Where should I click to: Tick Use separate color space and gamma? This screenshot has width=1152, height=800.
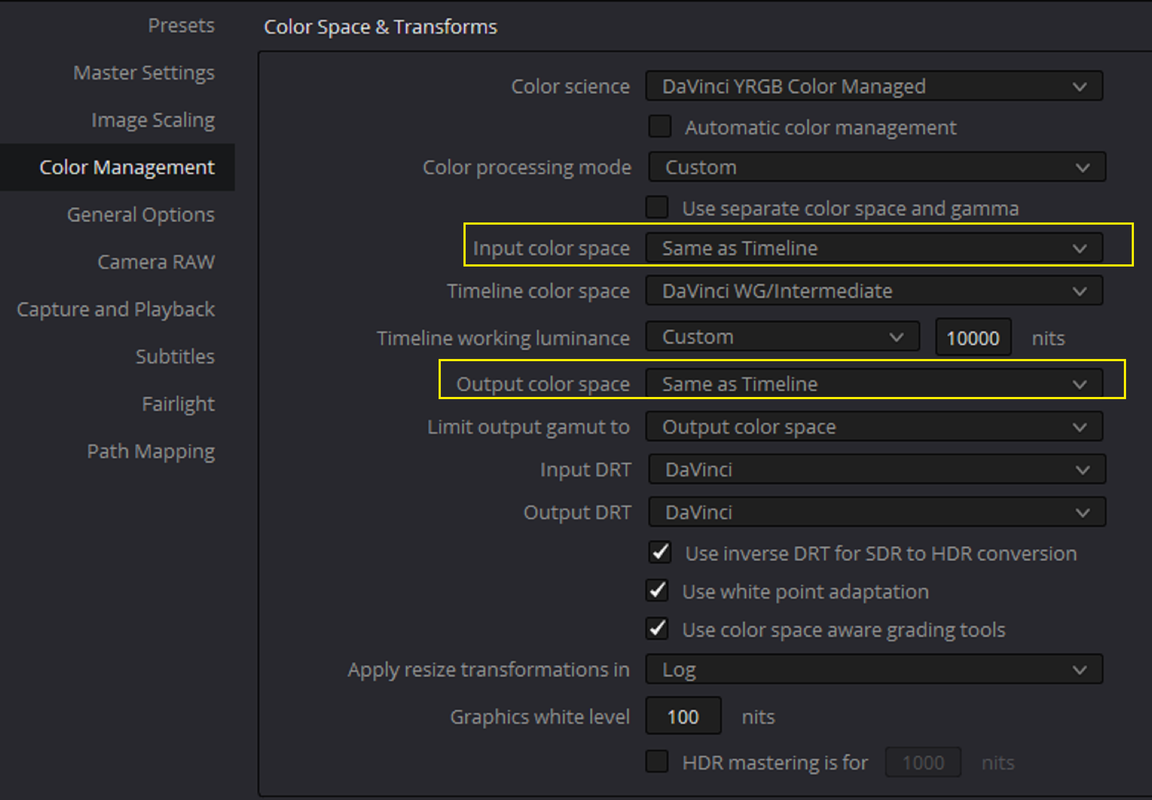(657, 207)
